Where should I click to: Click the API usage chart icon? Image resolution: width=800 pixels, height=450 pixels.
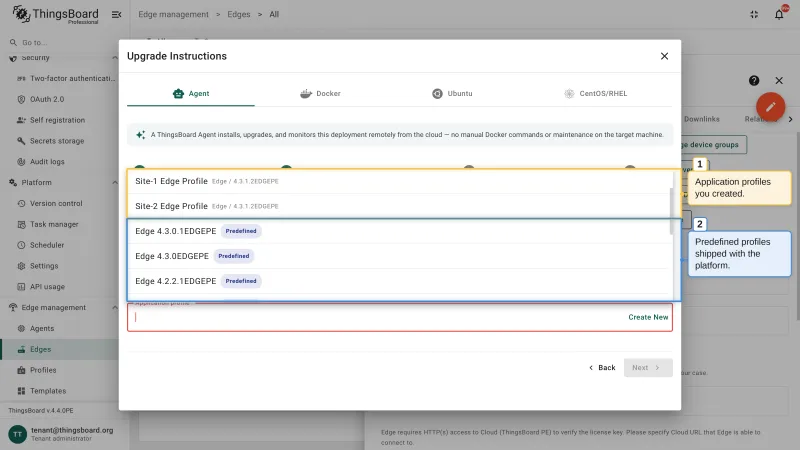click(x=21, y=287)
